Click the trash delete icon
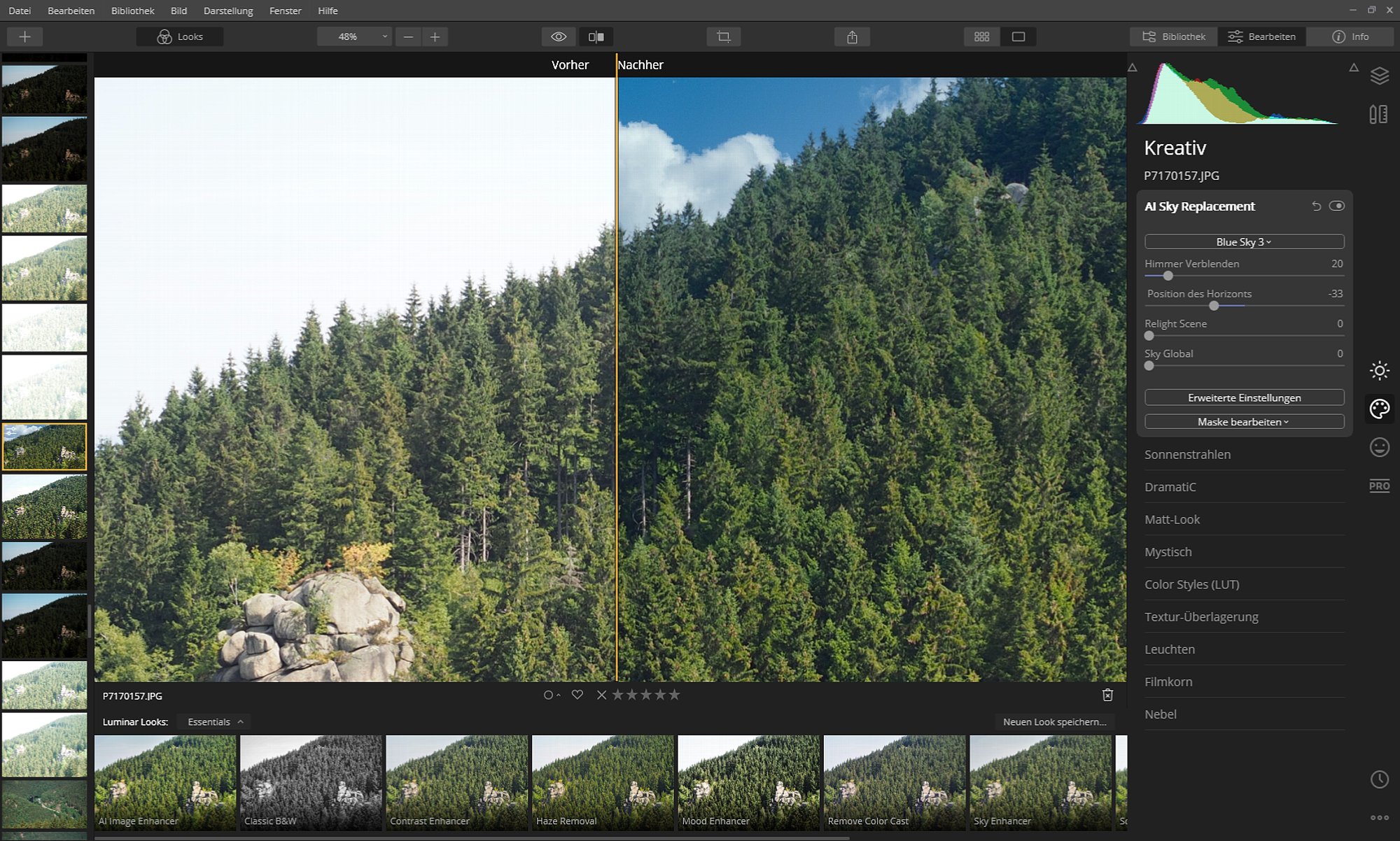Screen dimensions: 1400x841 tap(1107, 695)
